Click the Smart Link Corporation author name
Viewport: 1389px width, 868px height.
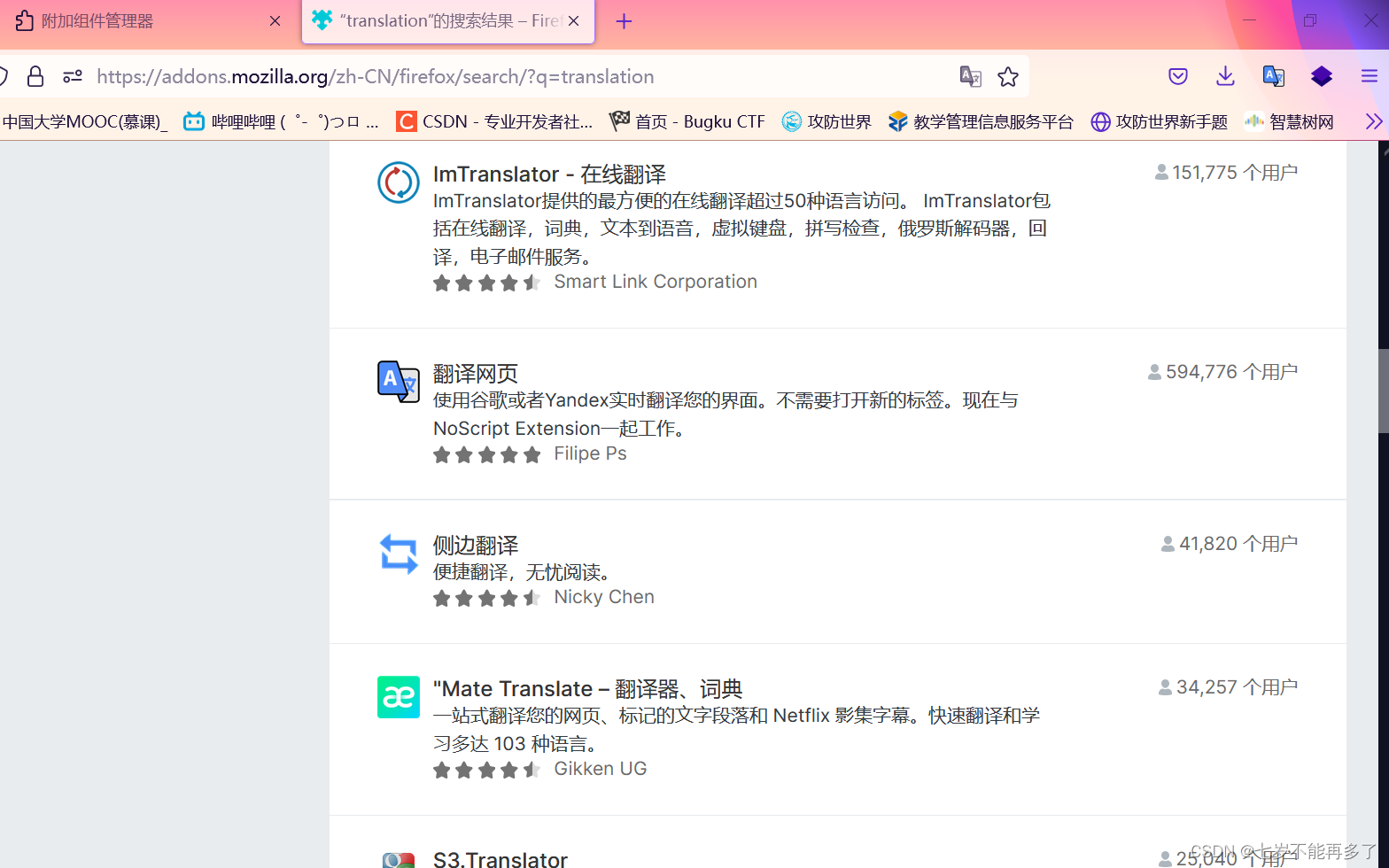(x=656, y=282)
